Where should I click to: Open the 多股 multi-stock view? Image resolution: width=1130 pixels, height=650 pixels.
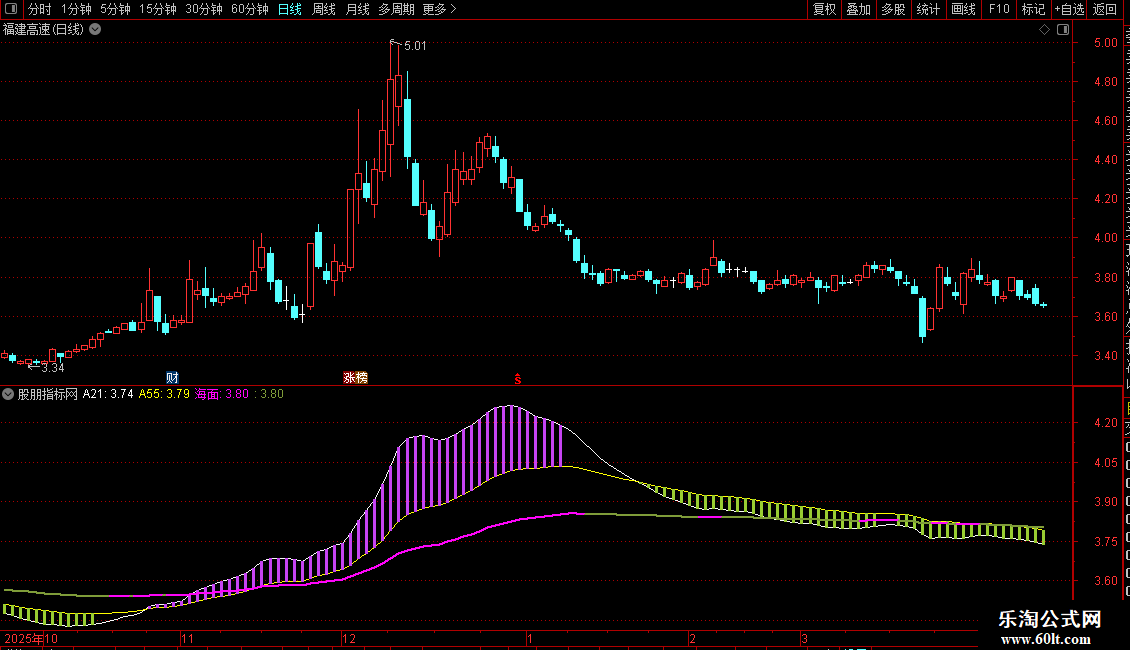pos(893,9)
